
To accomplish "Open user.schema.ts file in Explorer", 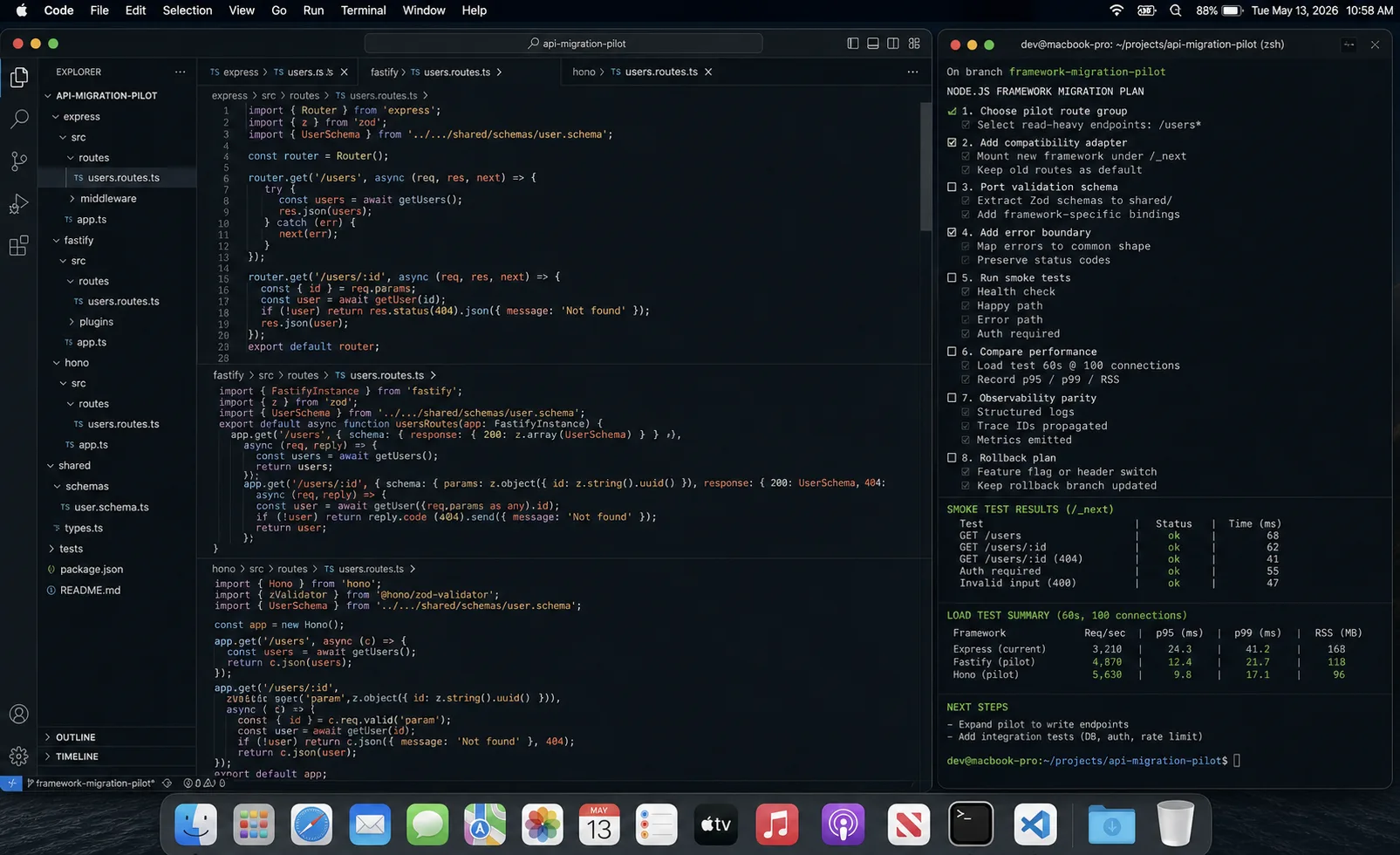I will coord(111,507).
